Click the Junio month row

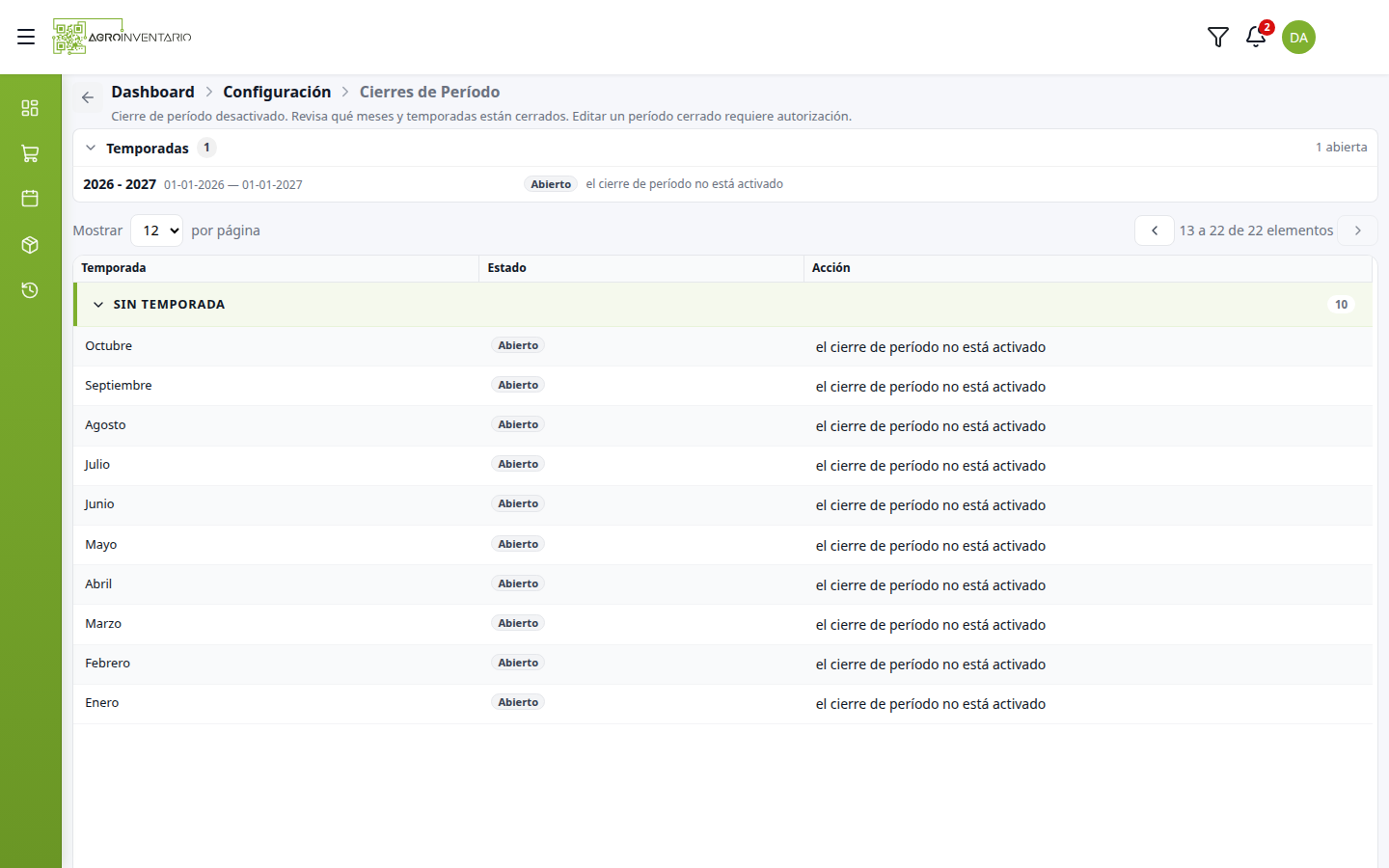[x=722, y=504]
